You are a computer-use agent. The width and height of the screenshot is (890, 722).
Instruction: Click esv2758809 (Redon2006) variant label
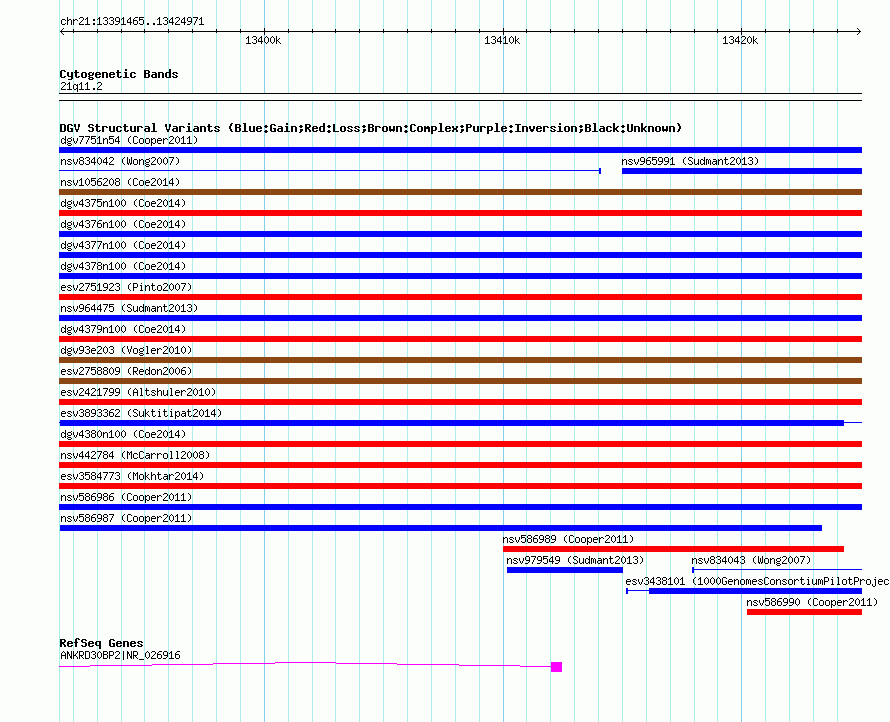click(x=126, y=371)
